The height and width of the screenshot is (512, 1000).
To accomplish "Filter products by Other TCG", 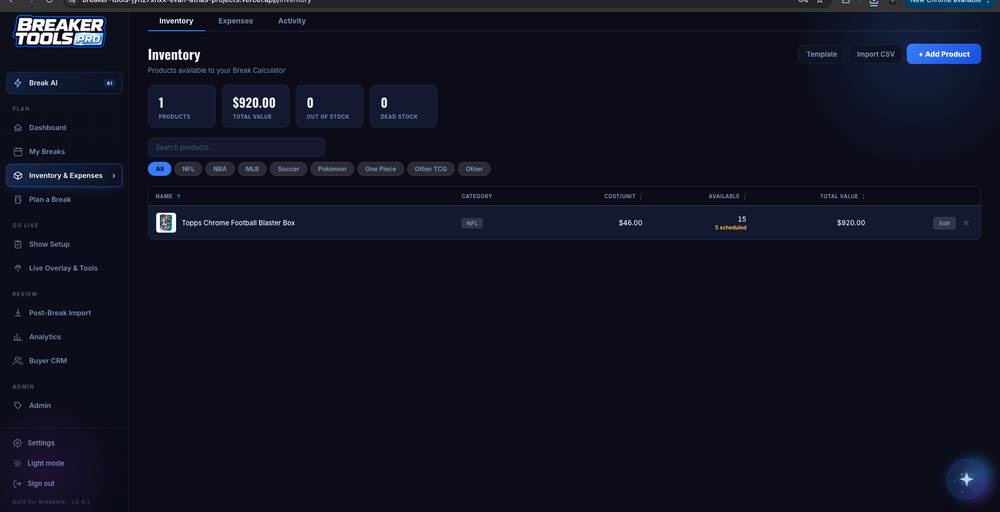I will pyautogui.click(x=431, y=169).
